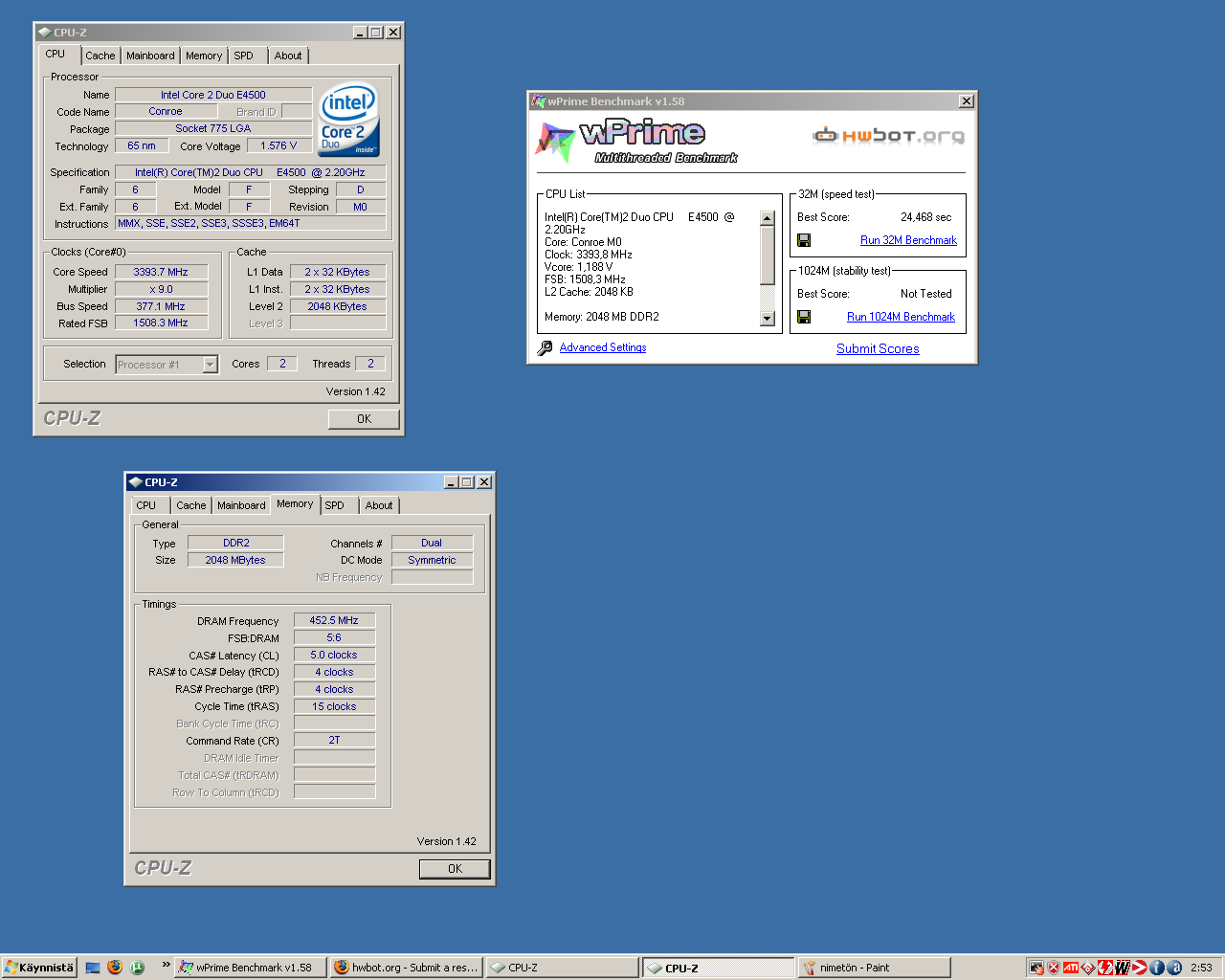1225x980 pixels.
Task: Run the 1024M Benchmark
Action: (x=901, y=317)
